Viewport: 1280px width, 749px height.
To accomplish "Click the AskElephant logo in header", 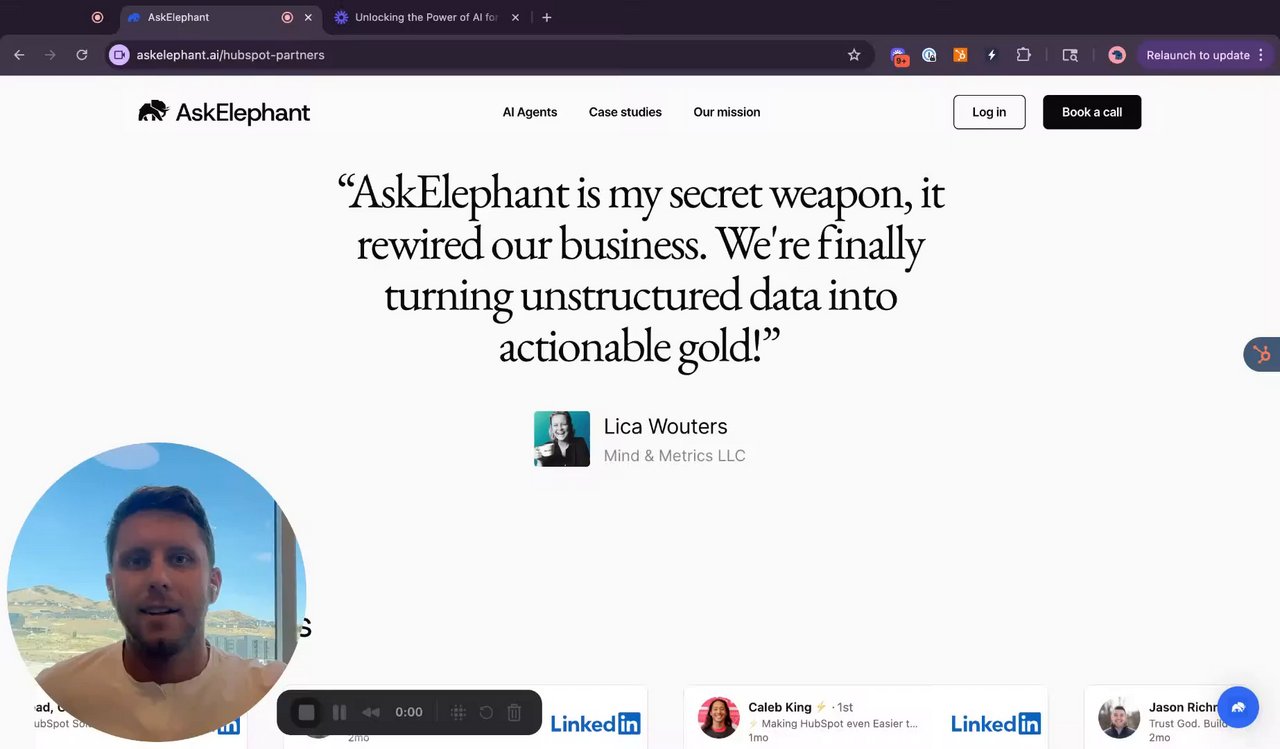I will (x=224, y=112).
